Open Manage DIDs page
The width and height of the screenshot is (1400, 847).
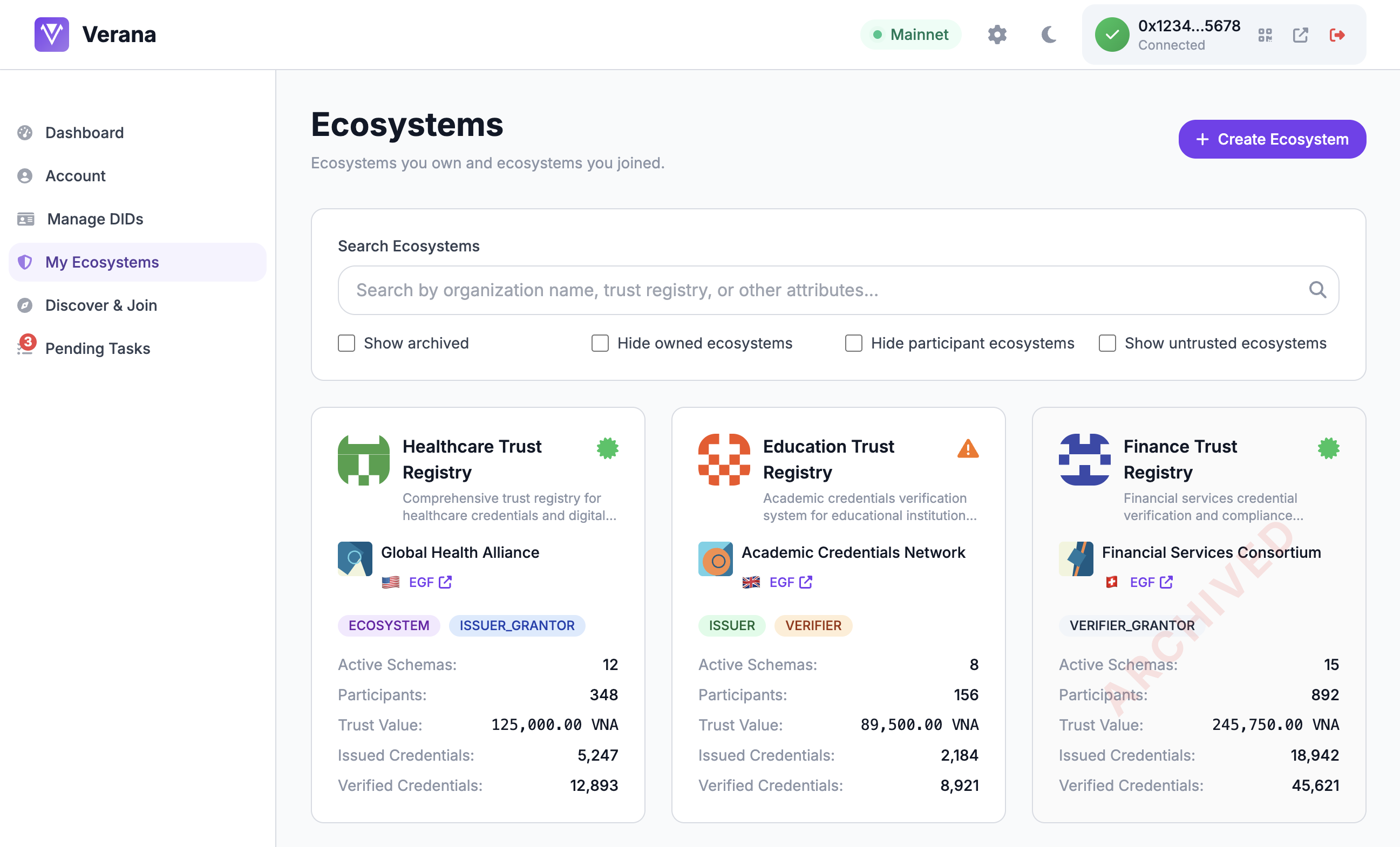(138, 218)
